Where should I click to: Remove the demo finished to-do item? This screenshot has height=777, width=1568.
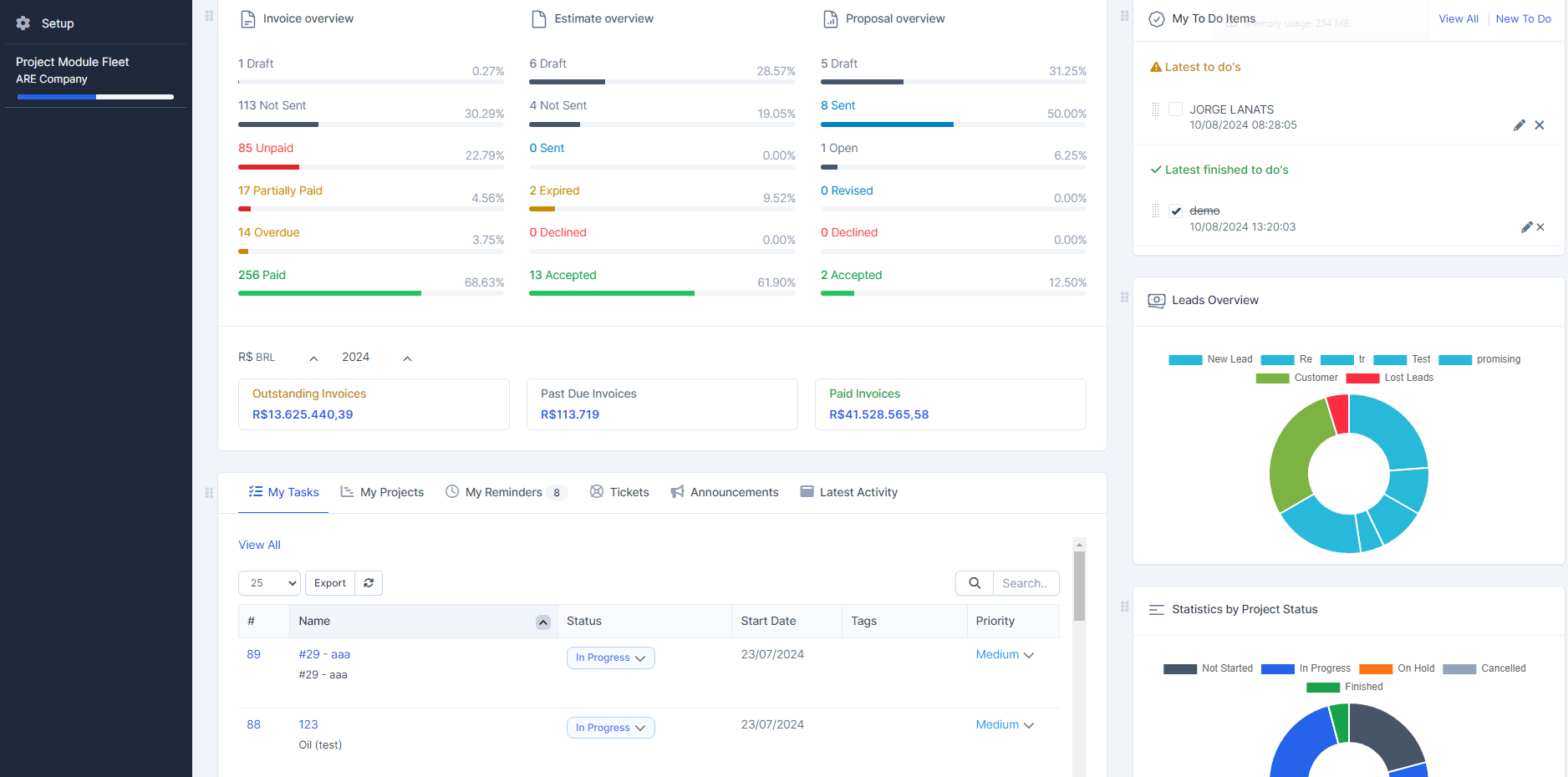[x=1540, y=227]
